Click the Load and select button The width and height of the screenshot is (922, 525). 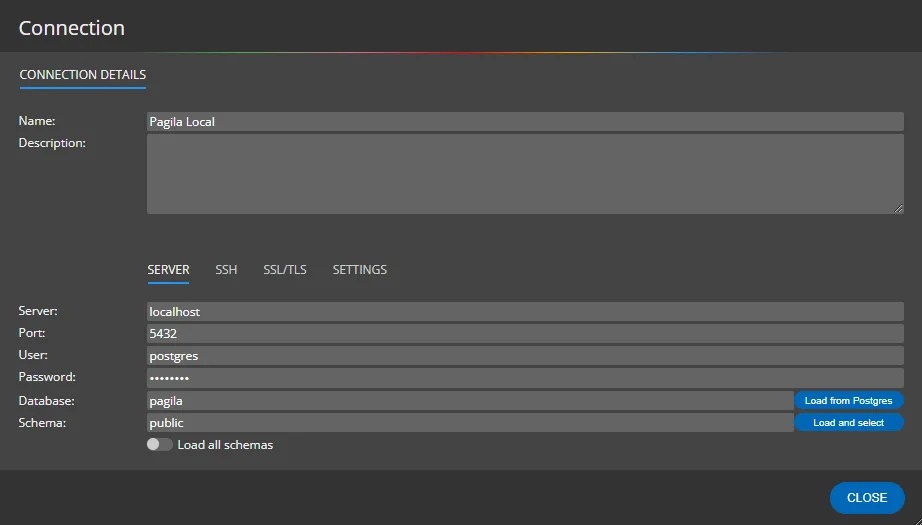[x=848, y=423]
